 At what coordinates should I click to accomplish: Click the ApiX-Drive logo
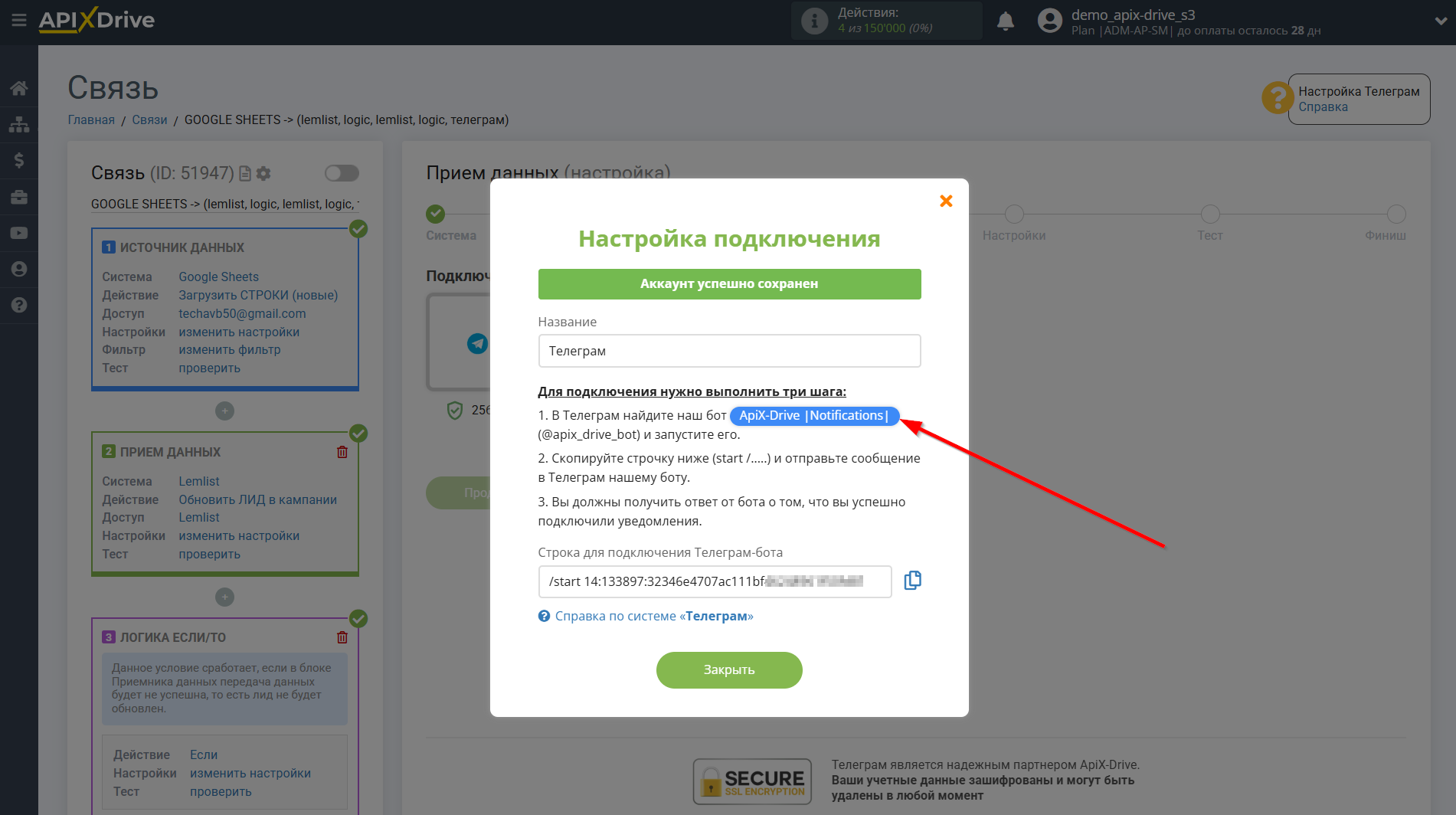[x=97, y=20]
